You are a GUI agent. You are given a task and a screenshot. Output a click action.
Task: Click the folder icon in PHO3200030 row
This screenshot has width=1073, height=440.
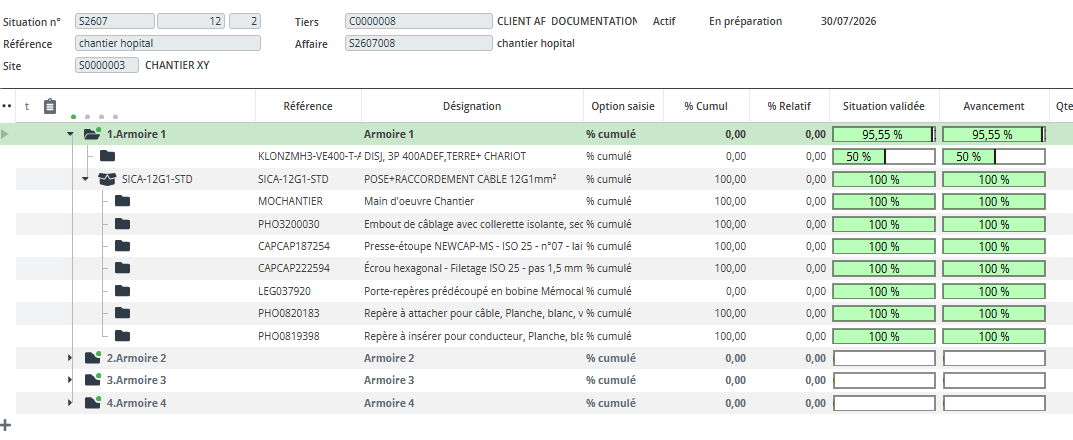[x=122, y=224]
